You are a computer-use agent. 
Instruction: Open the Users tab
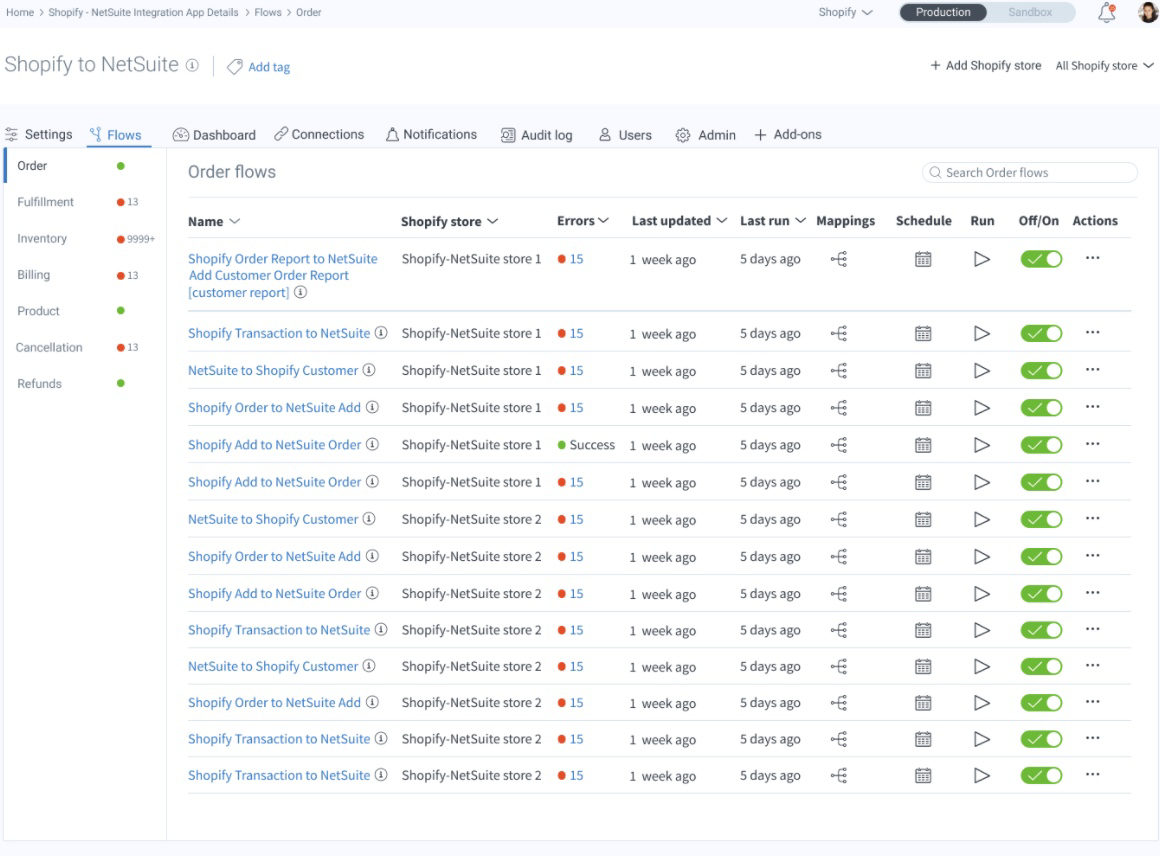(625, 135)
